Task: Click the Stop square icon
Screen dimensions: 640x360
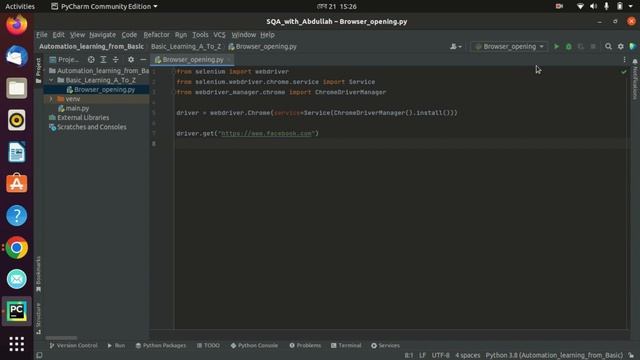Action: [593, 47]
